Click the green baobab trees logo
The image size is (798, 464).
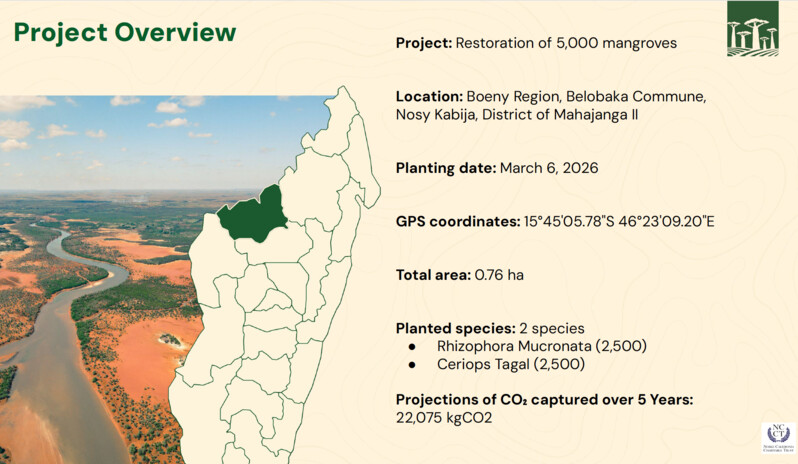pyautogui.click(x=752, y=28)
